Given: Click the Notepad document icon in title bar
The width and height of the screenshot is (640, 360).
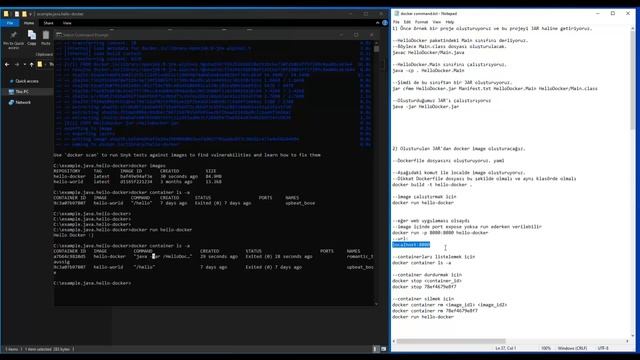Looking at the screenshot, I should tap(396, 13).
